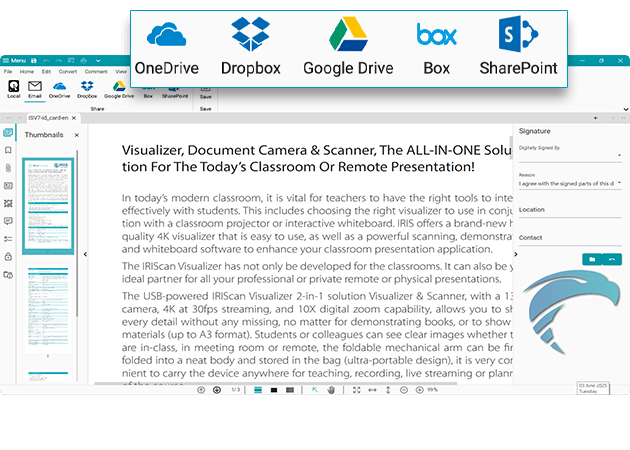Open the File menu
The image size is (630, 450).
click(x=8, y=72)
